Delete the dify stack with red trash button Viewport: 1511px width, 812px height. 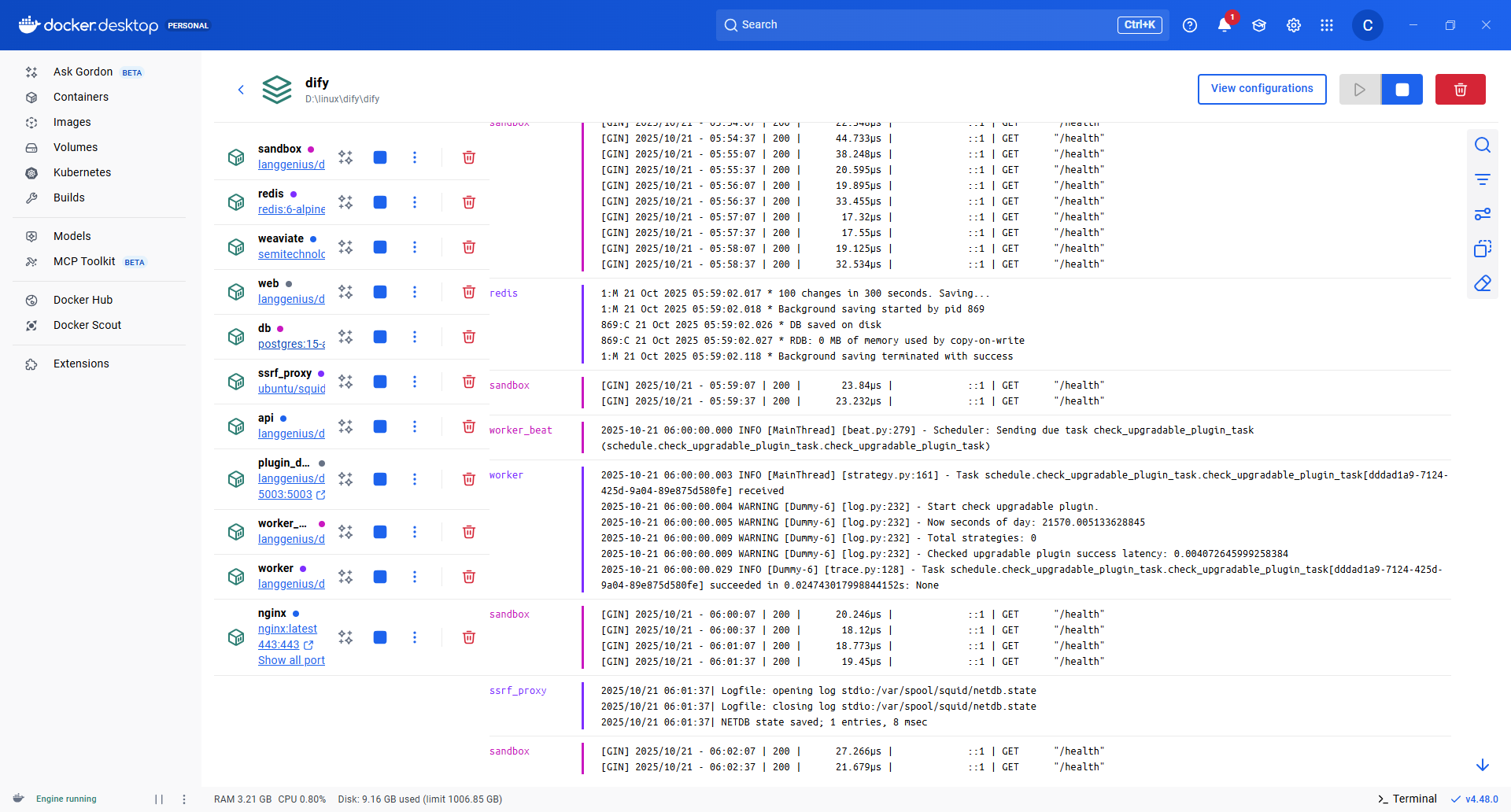pos(1460,90)
